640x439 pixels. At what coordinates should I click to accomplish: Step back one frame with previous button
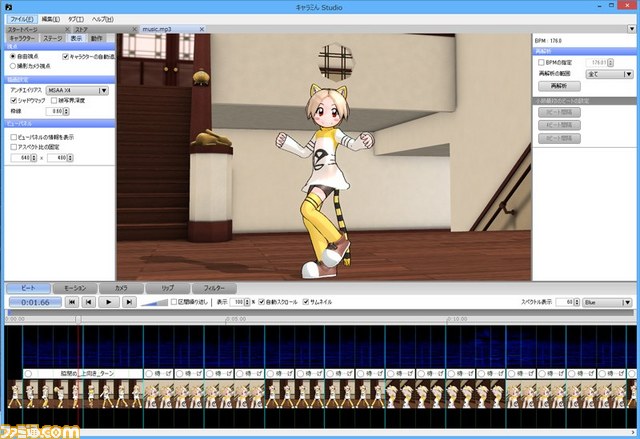(89, 302)
